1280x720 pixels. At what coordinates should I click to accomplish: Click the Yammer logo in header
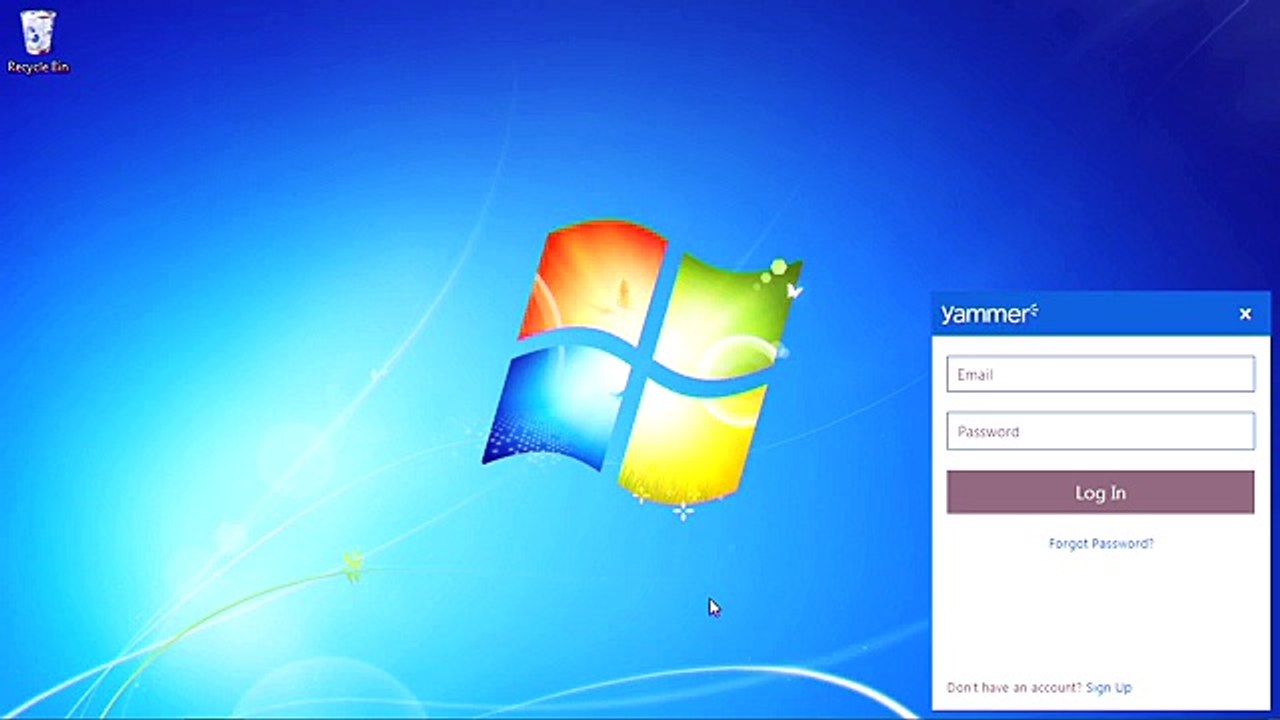tap(989, 314)
